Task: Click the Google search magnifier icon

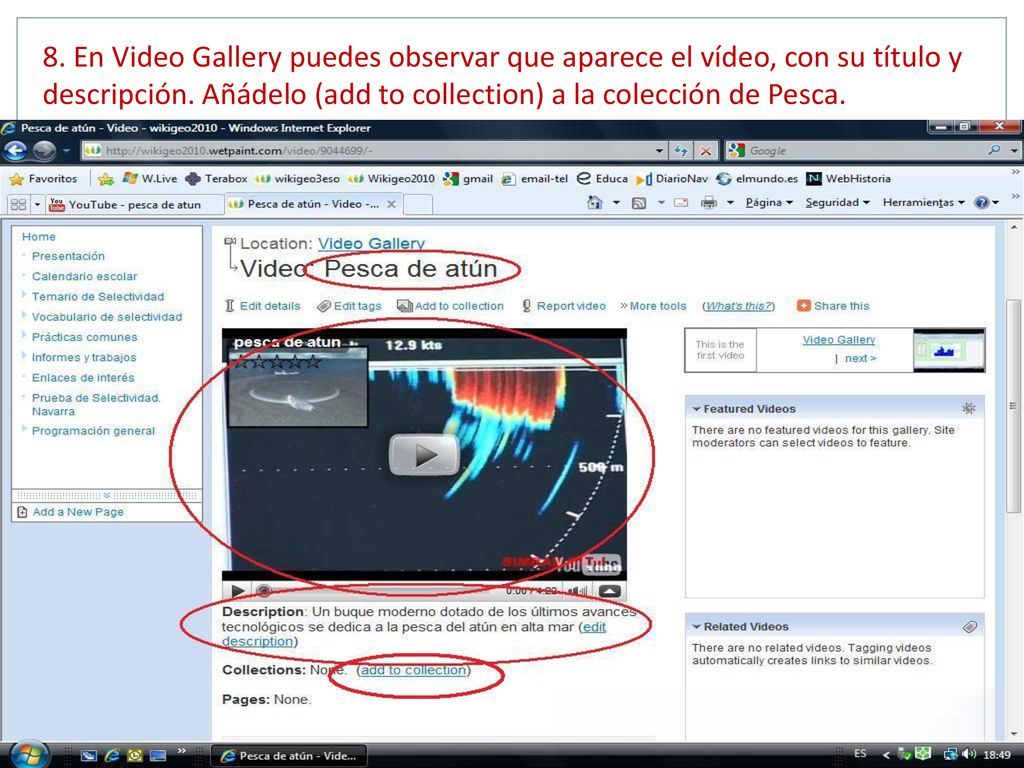Action: pyautogui.click(x=995, y=150)
